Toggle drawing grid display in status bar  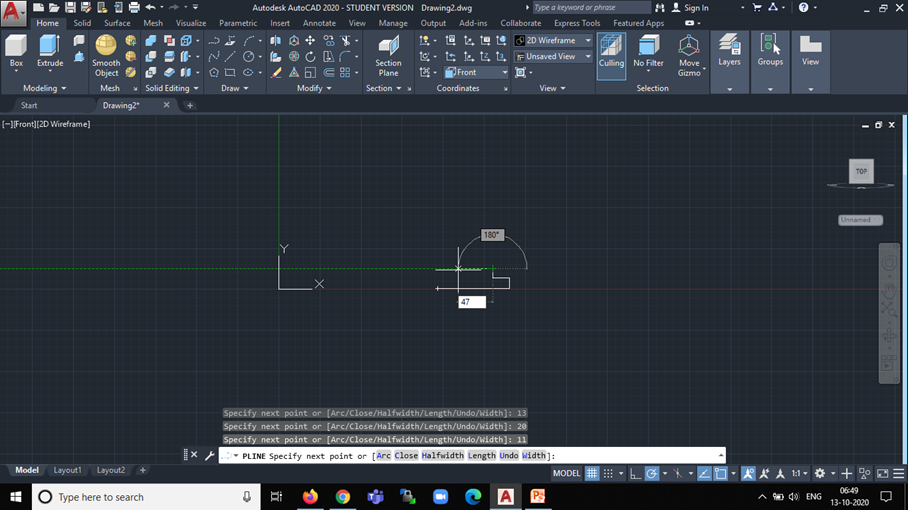point(592,474)
